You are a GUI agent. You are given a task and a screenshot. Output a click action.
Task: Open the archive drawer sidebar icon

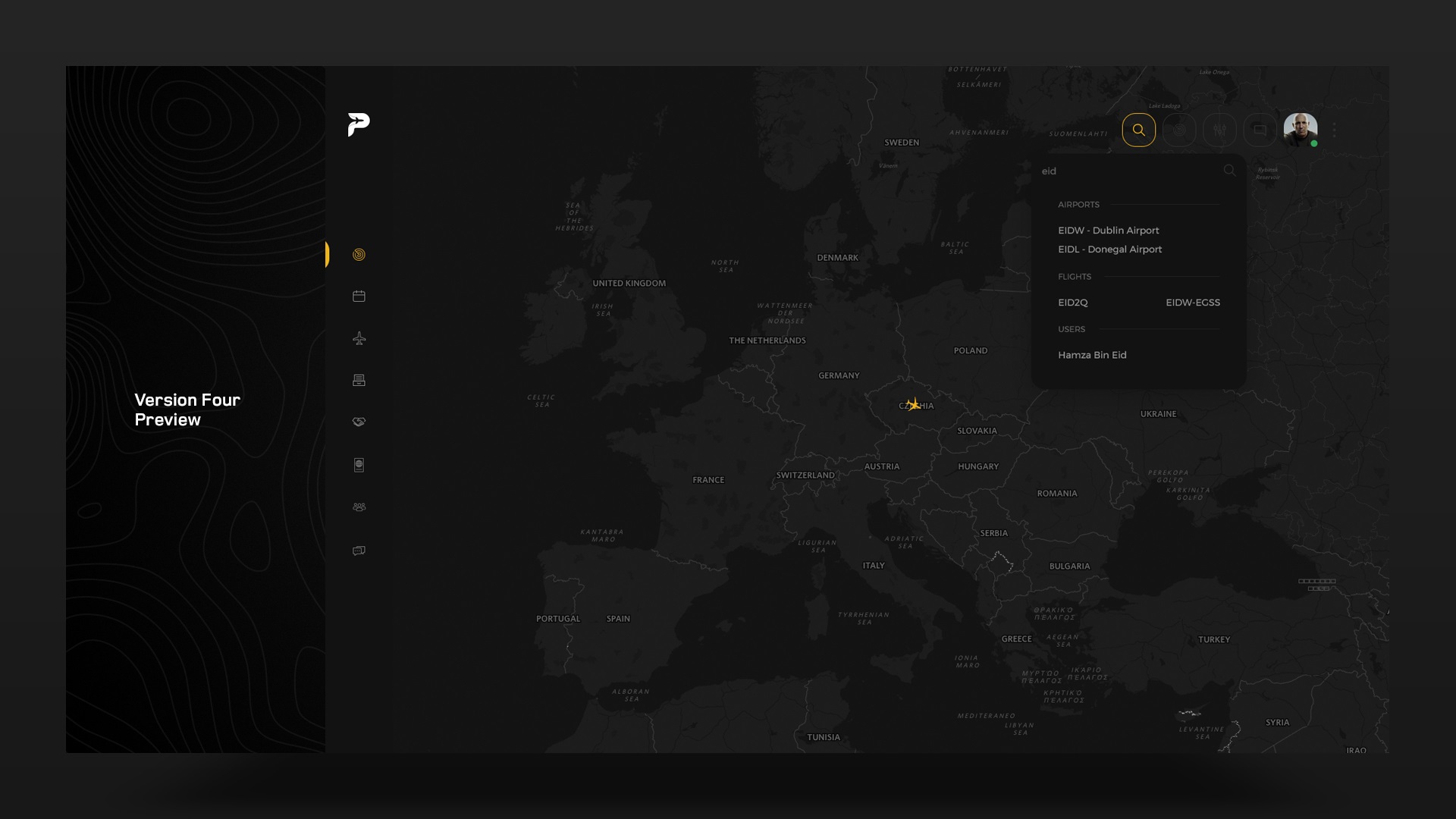click(x=359, y=380)
